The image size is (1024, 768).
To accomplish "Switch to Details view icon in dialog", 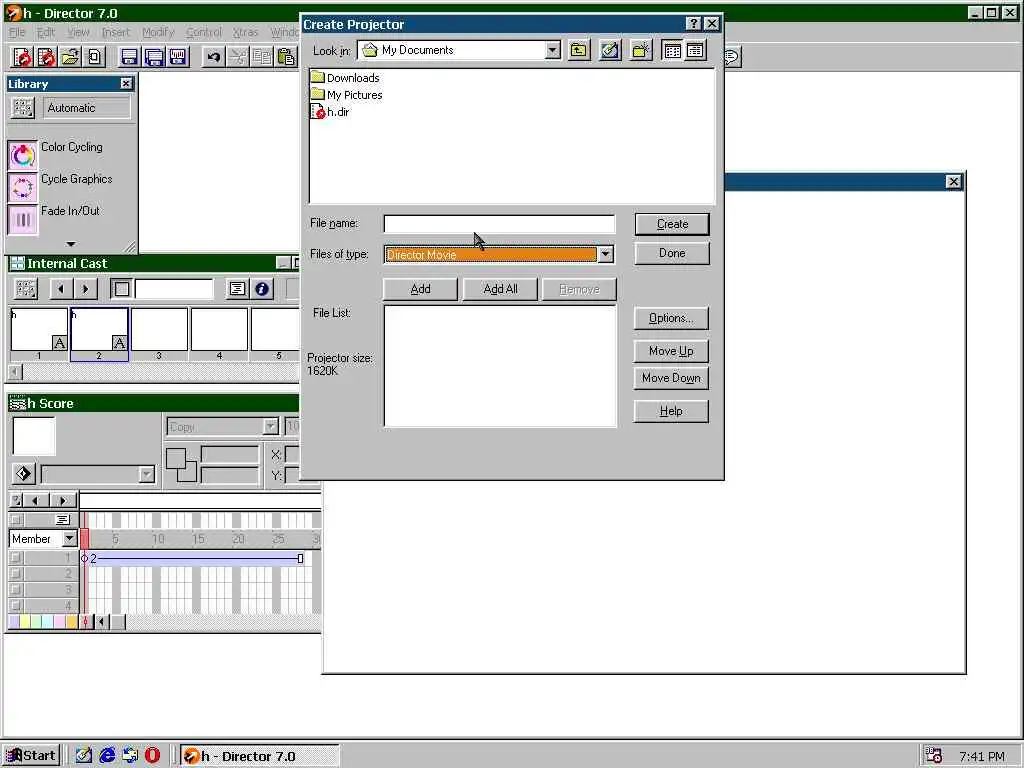I will pyautogui.click(x=695, y=50).
